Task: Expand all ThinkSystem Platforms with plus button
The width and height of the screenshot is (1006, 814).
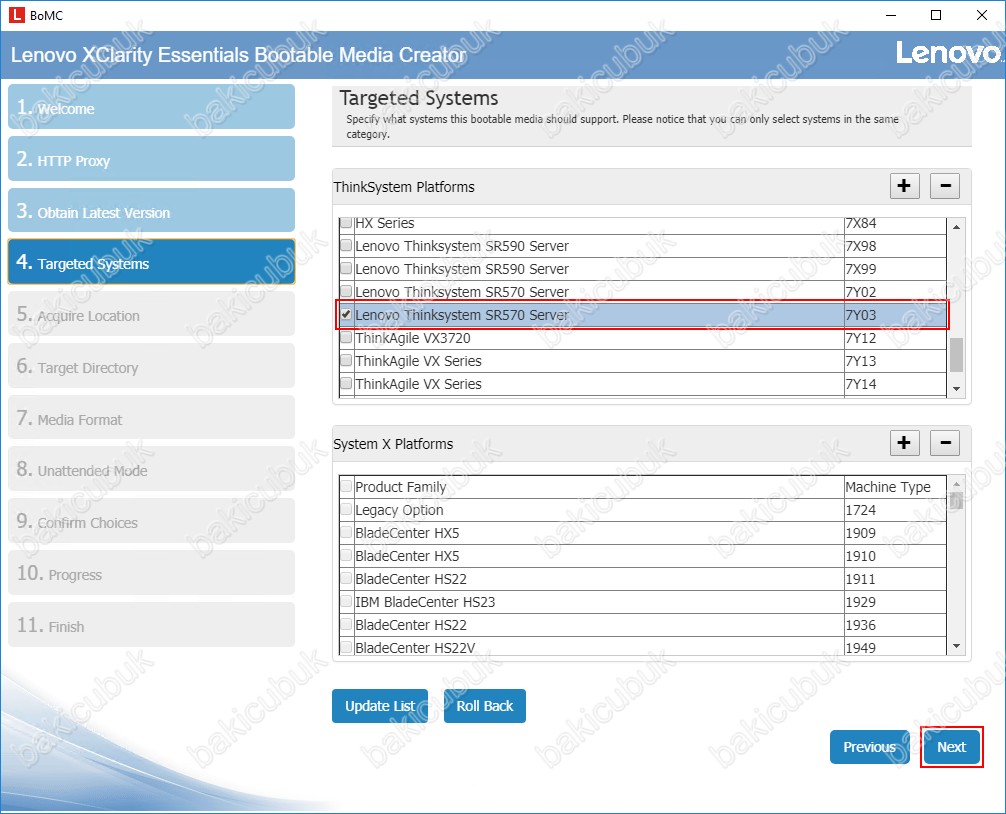Action: click(905, 186)
